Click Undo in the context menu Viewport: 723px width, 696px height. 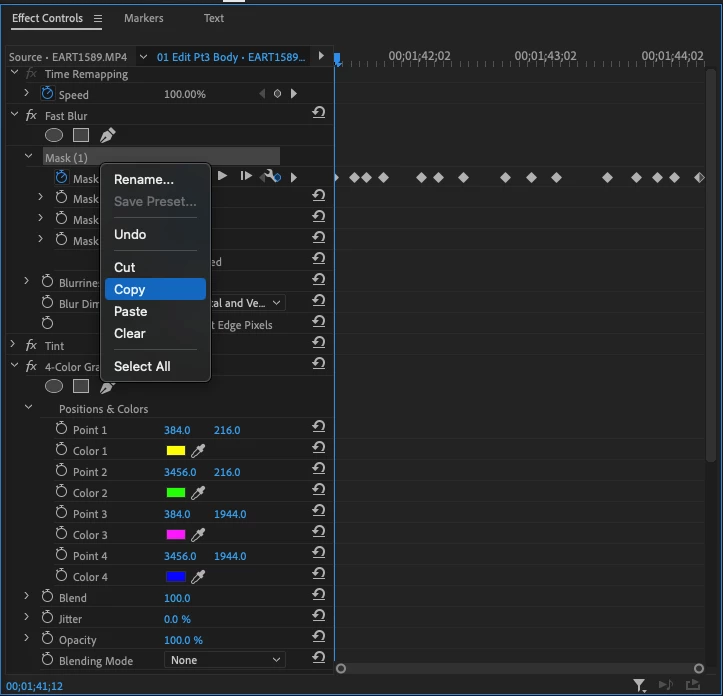click(x=130, y=234)
